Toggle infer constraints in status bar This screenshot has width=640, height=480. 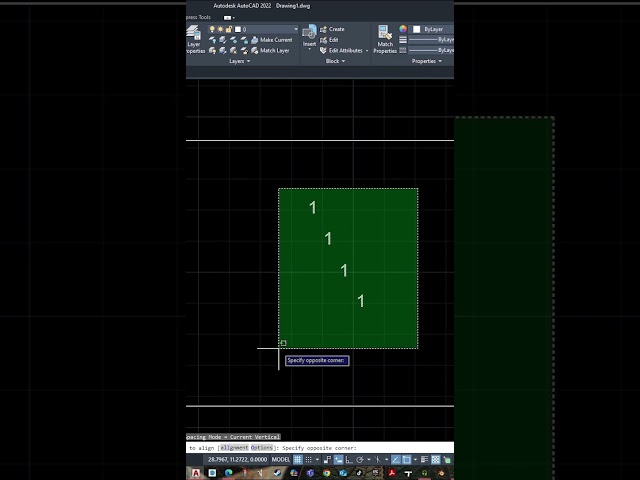328,460
